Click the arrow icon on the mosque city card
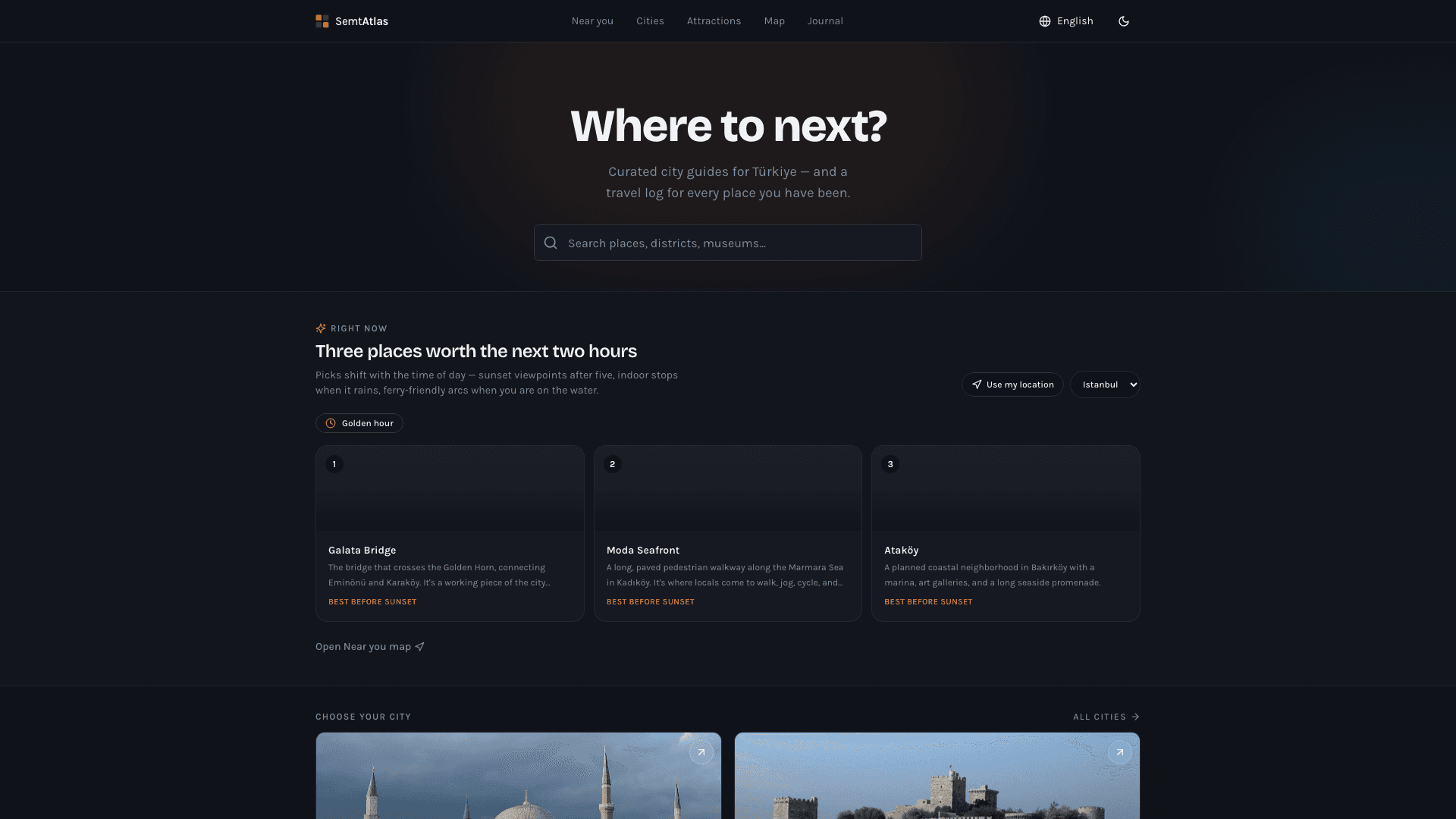 701,752
